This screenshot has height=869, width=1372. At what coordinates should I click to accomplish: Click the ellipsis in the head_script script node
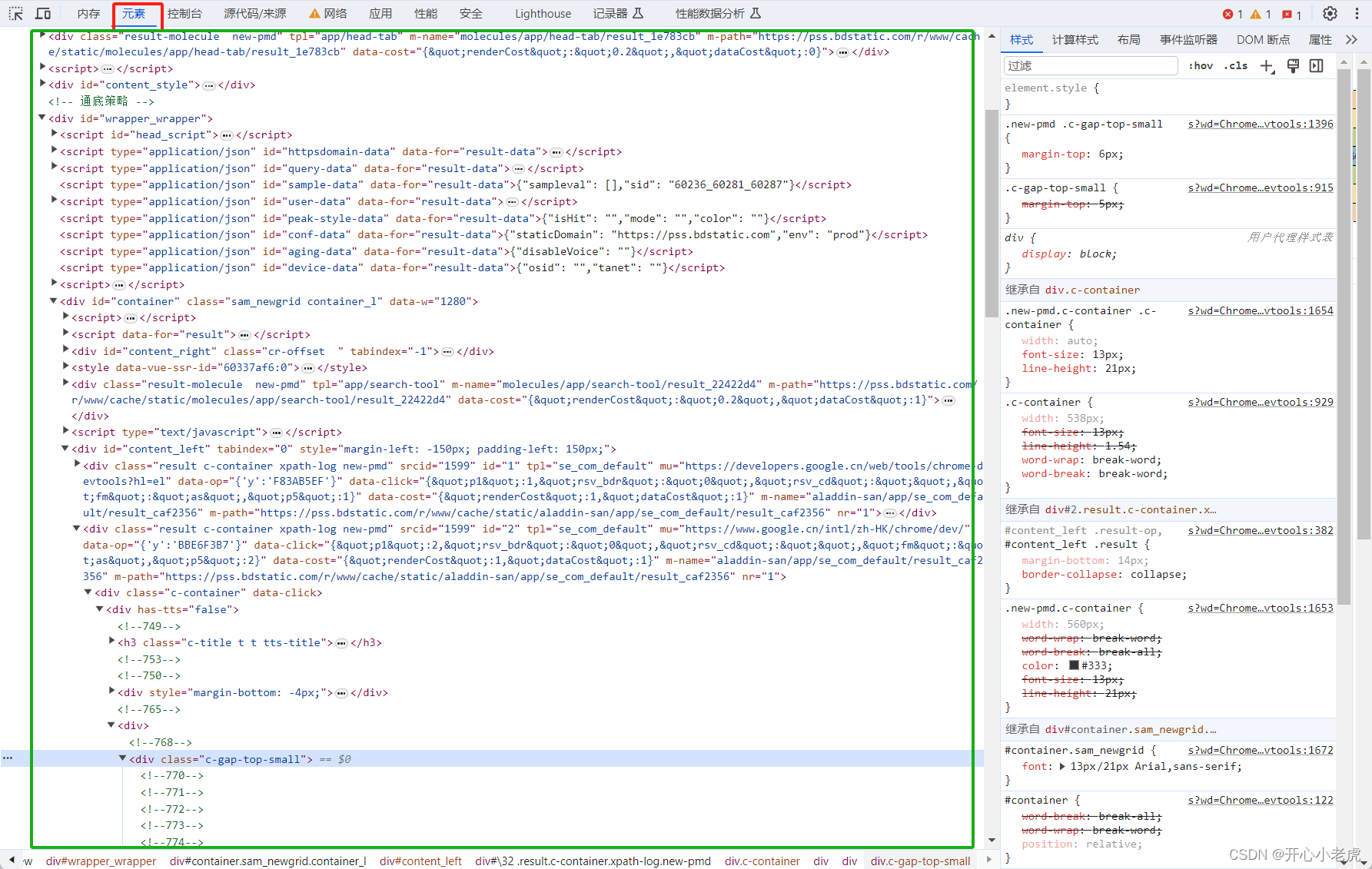(x=228, y=135)
